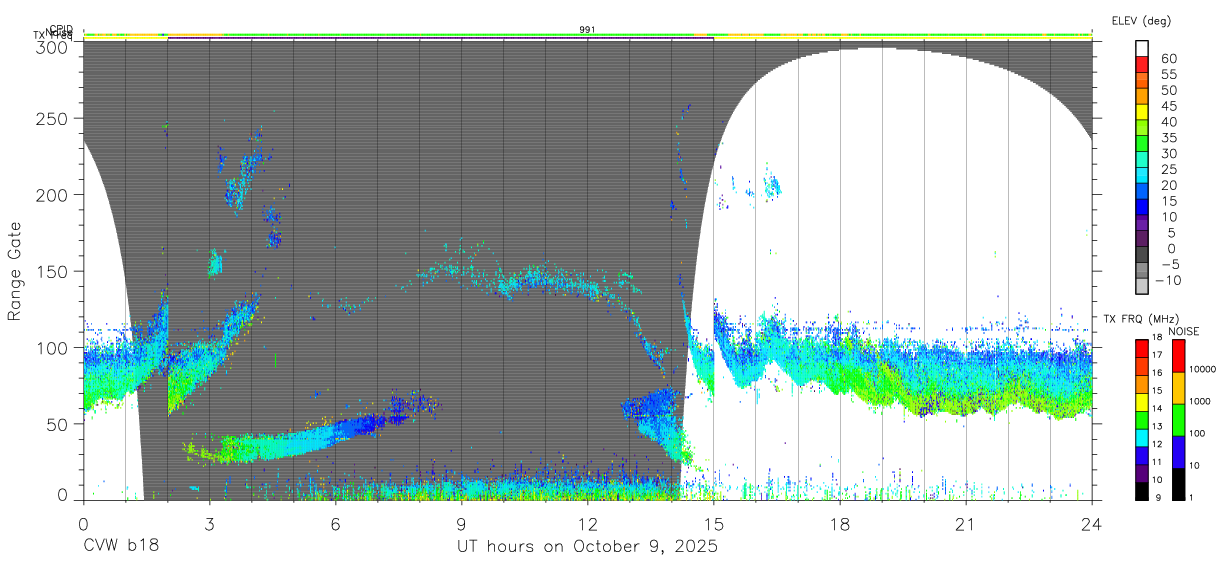
Task: Select the blue 11-12 swatch in TX FRQ legend
Action: (x=1141, y=456)
